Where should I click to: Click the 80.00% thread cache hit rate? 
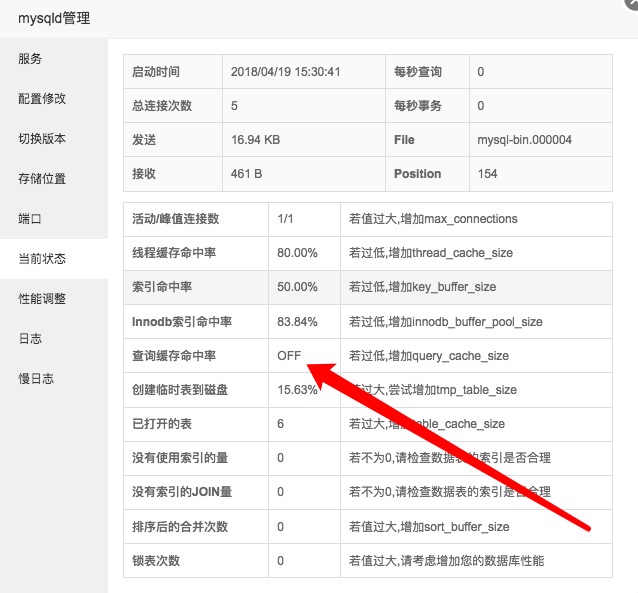[x=297, y=253]
